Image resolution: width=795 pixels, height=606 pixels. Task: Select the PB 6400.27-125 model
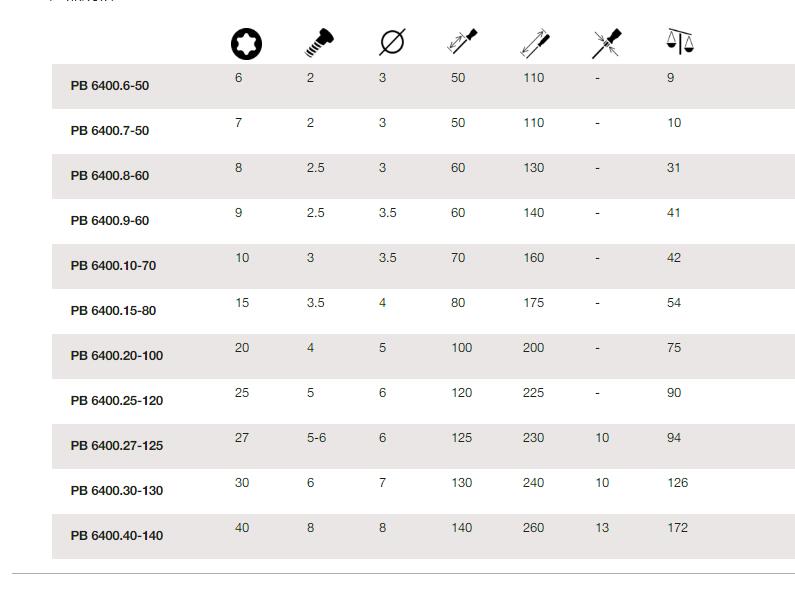click(117, 446)
